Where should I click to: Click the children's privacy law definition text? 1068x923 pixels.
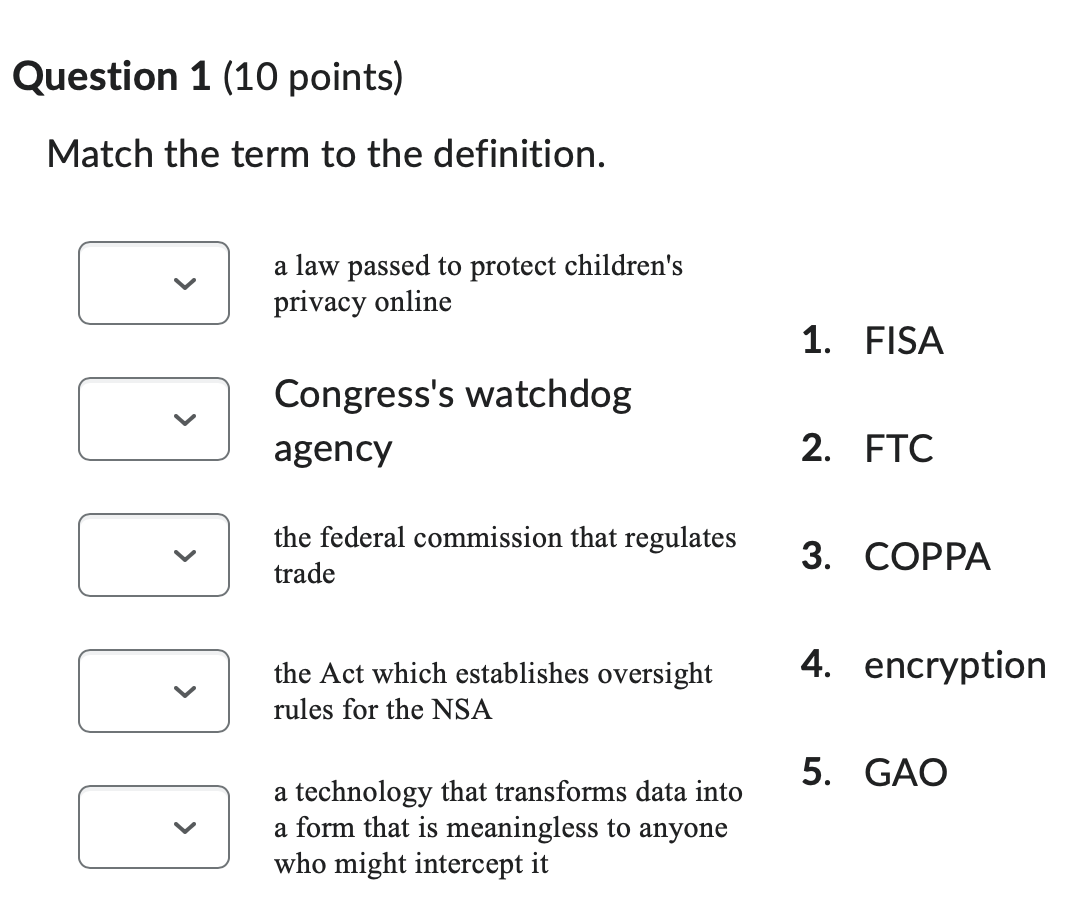478,283
